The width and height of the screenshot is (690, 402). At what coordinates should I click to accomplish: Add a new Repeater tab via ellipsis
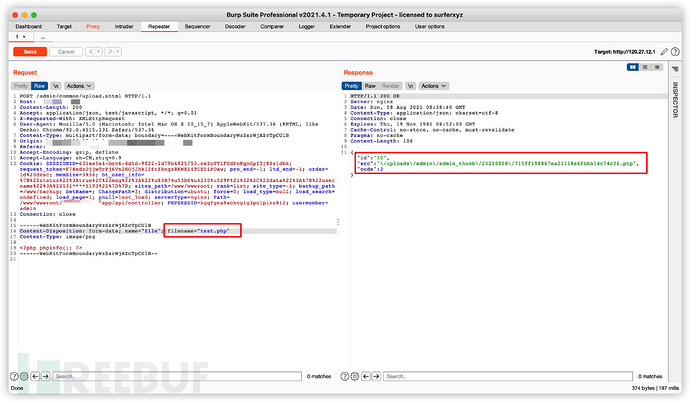point(43,37)
